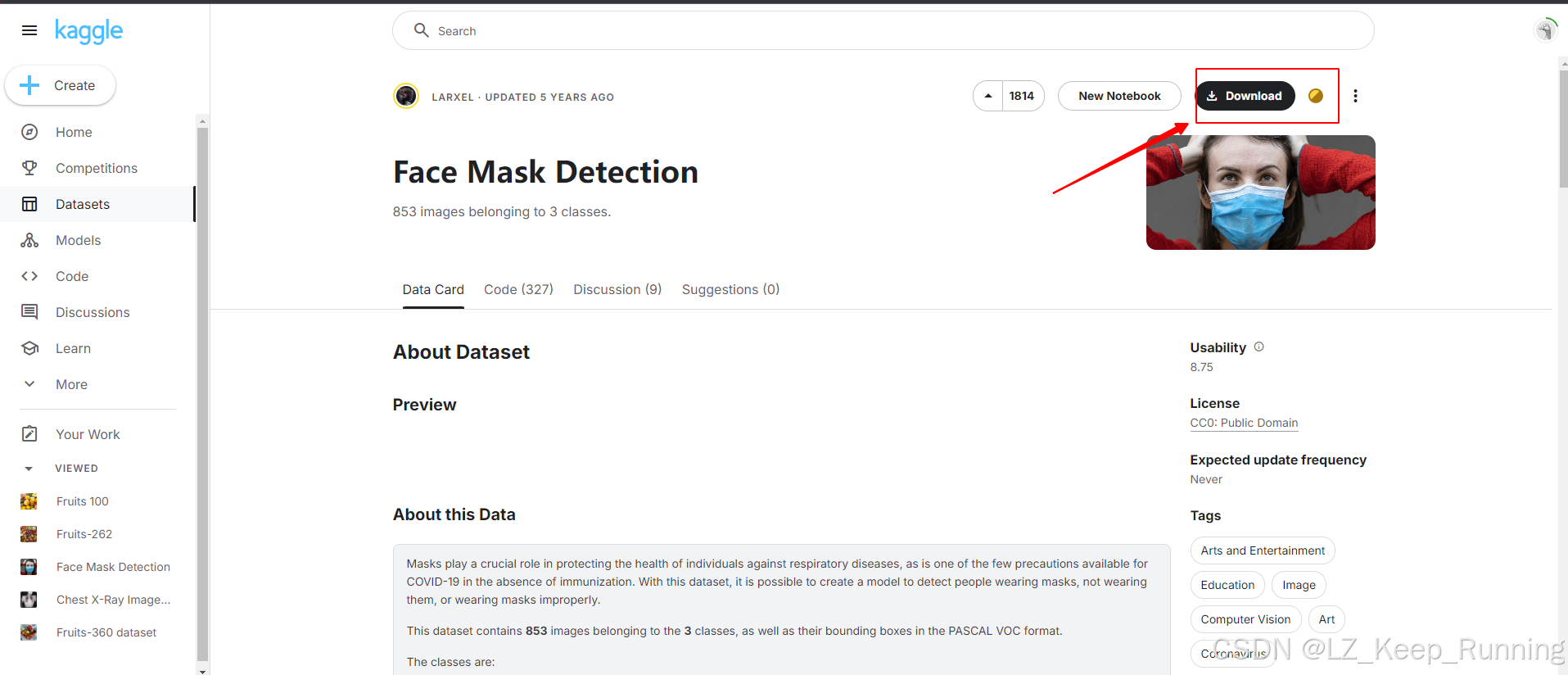Click the About Dataset heading

pyautogui.click(x=461, y=352)
